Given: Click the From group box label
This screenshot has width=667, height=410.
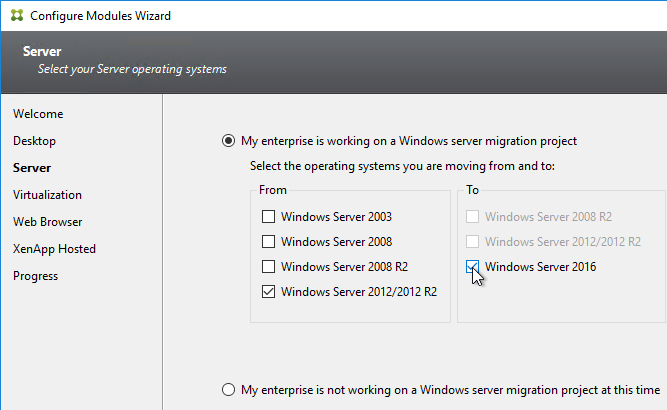Looking at the screenshot, I should pyautogui.click(x=273, y=190).
